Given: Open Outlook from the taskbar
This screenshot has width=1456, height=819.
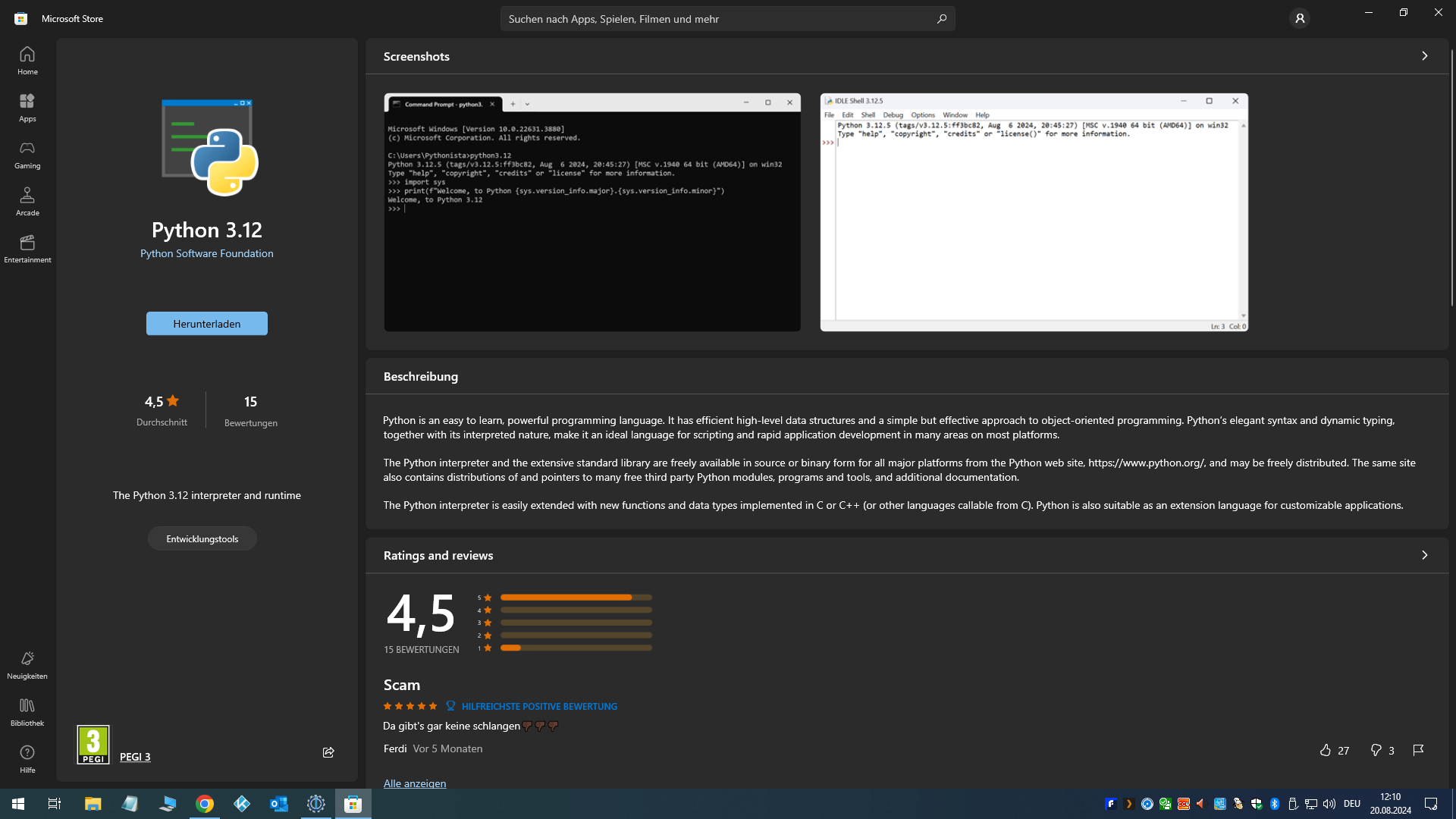Looking at the screenshot, I should coord(279,804).
